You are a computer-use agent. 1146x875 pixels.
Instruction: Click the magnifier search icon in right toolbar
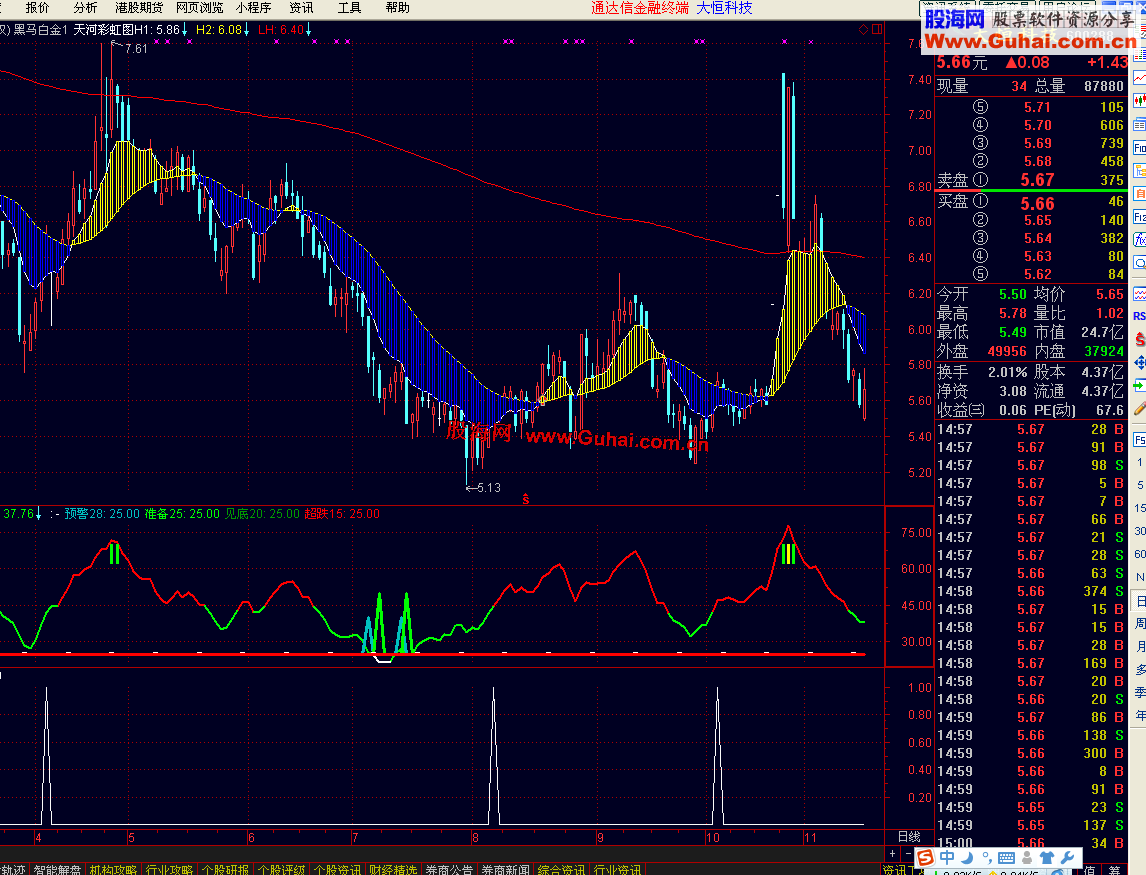click(1139, 262)
